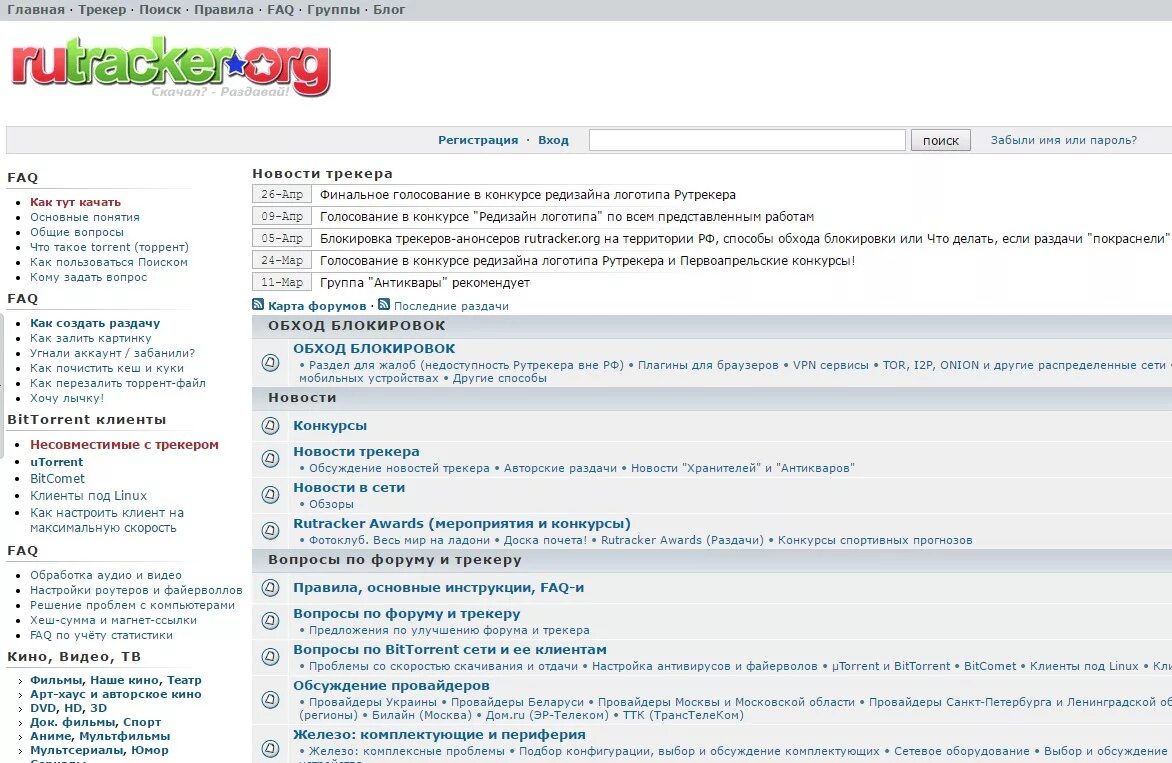Screen dimensions: 1172x763
Task: Open Железо: комплектующие и периферия forum
Action: 440,735
